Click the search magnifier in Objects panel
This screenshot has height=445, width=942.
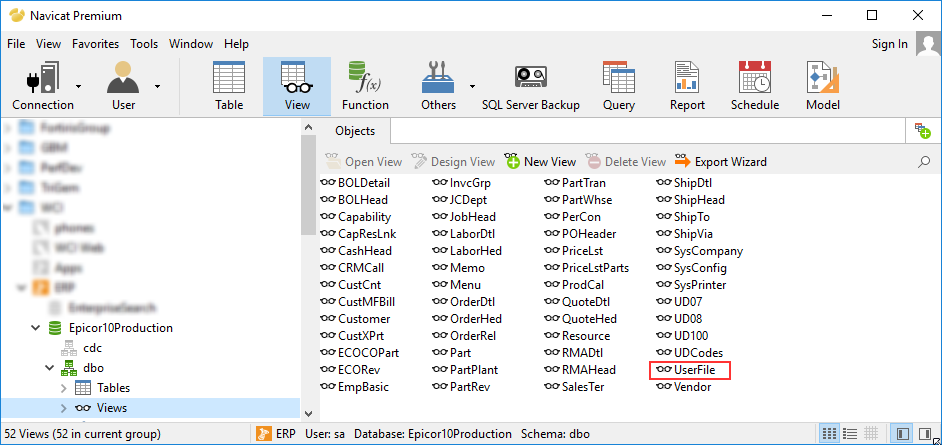coord(925,162)
